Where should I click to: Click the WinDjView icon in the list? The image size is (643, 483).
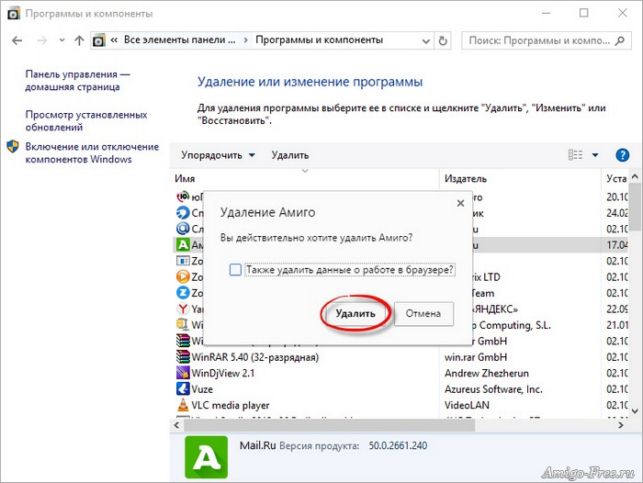click(183, 373)
